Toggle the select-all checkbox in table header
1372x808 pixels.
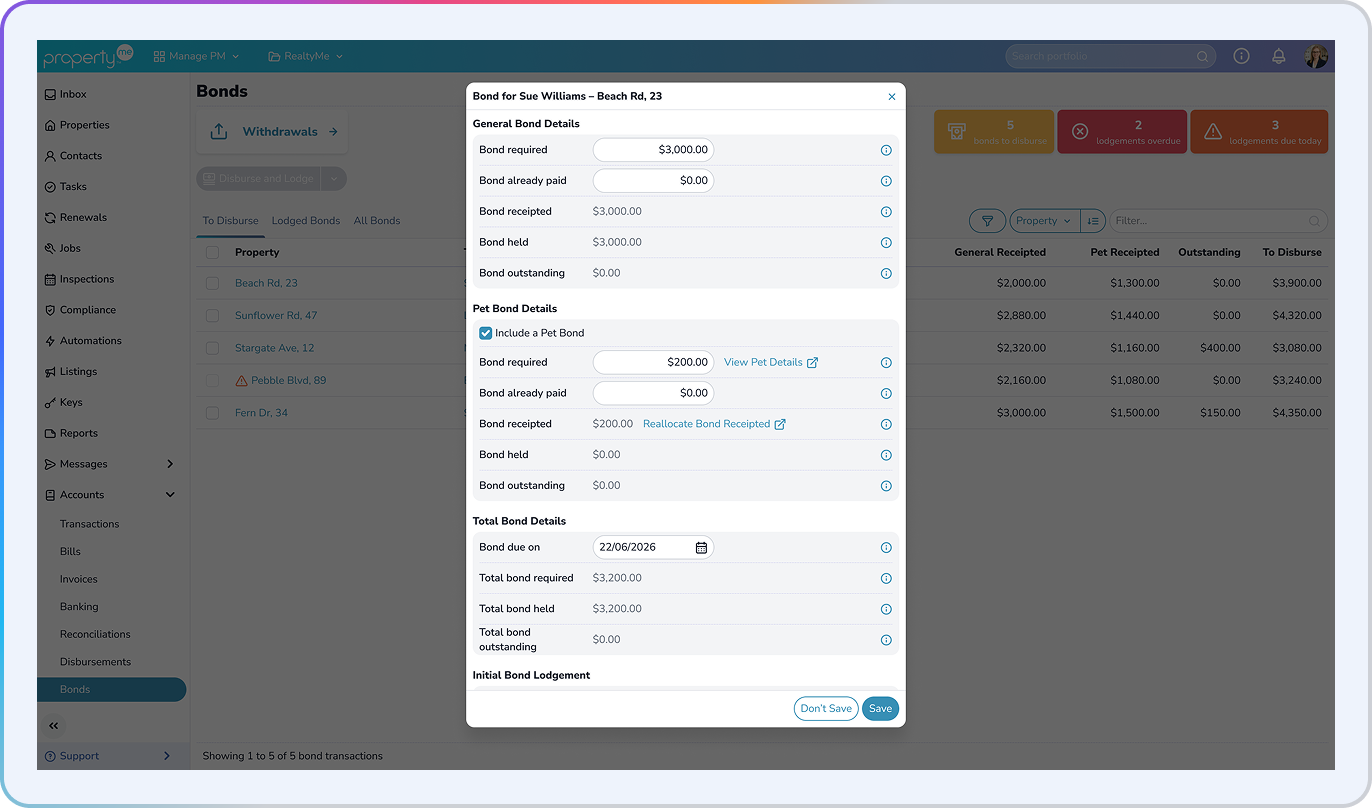[x=212, y=253]
